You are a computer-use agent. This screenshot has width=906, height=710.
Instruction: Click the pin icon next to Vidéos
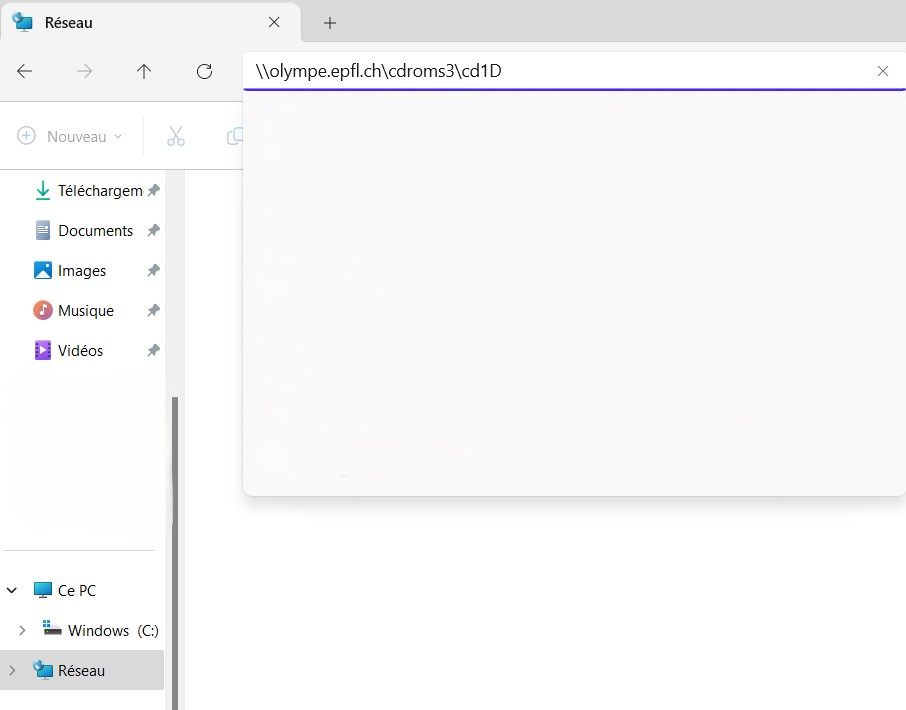(153, 350)
